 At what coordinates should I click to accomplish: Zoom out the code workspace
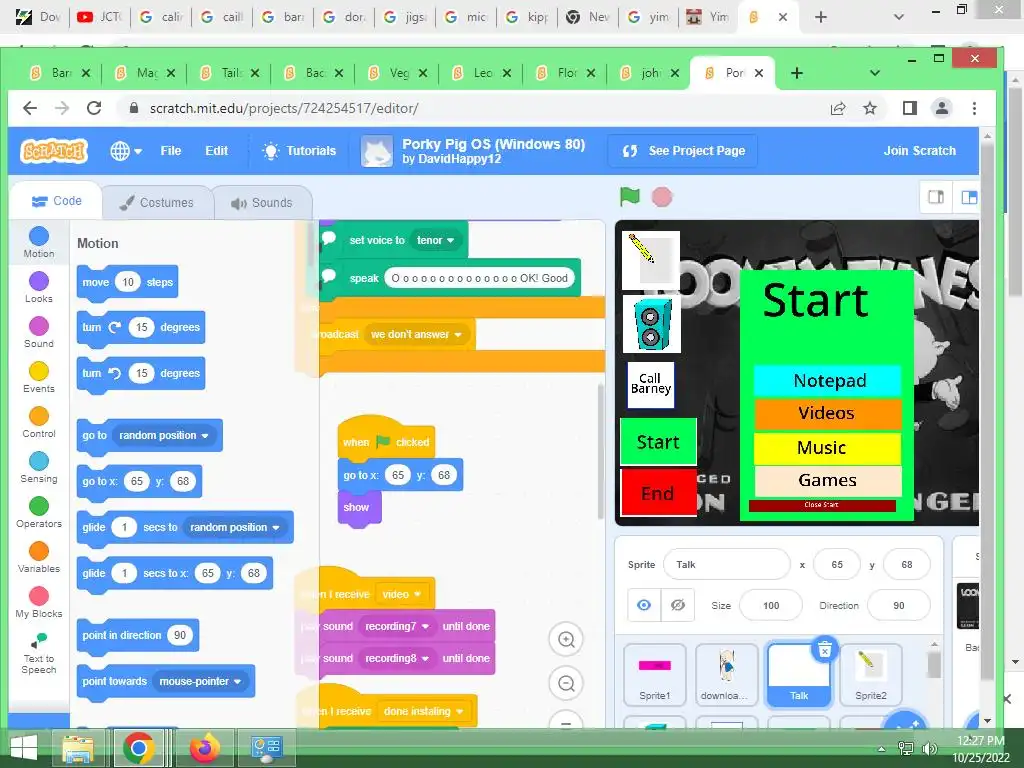(566, 683)
